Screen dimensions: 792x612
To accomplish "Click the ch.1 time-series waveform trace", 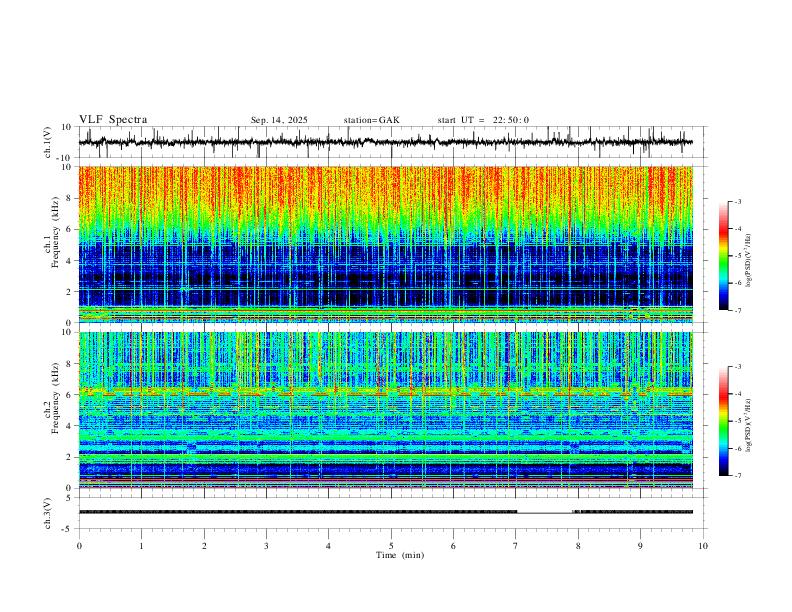I will point(385,142).
